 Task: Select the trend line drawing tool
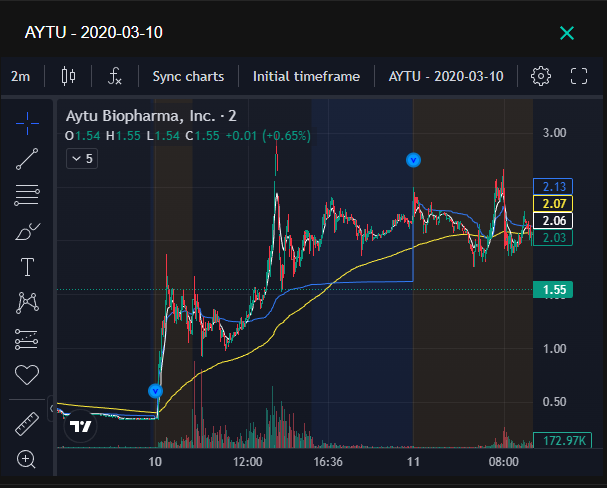(27, 159)
